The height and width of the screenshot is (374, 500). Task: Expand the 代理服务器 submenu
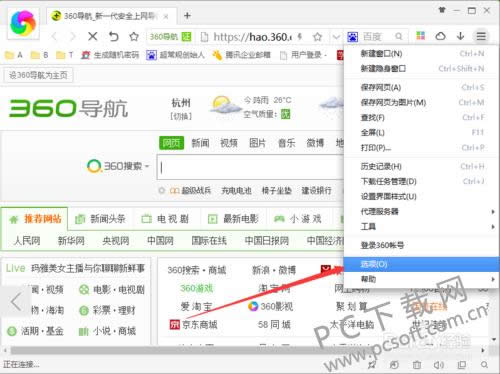[x=422, y=211]
